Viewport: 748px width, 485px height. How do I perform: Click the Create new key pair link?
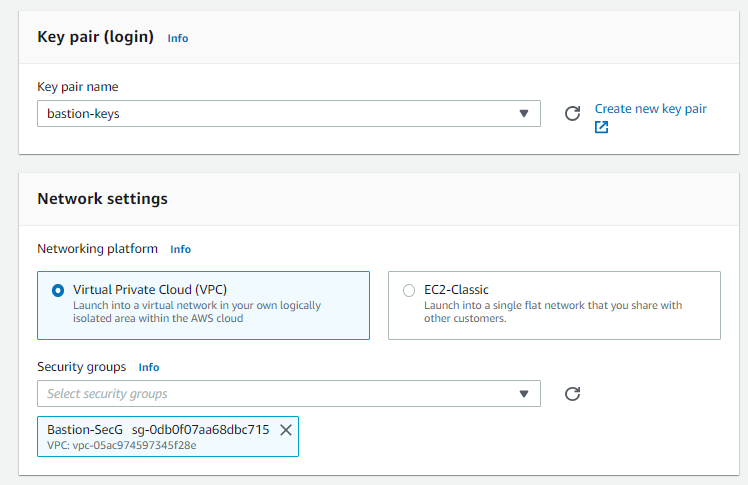(x=650, y=109)
